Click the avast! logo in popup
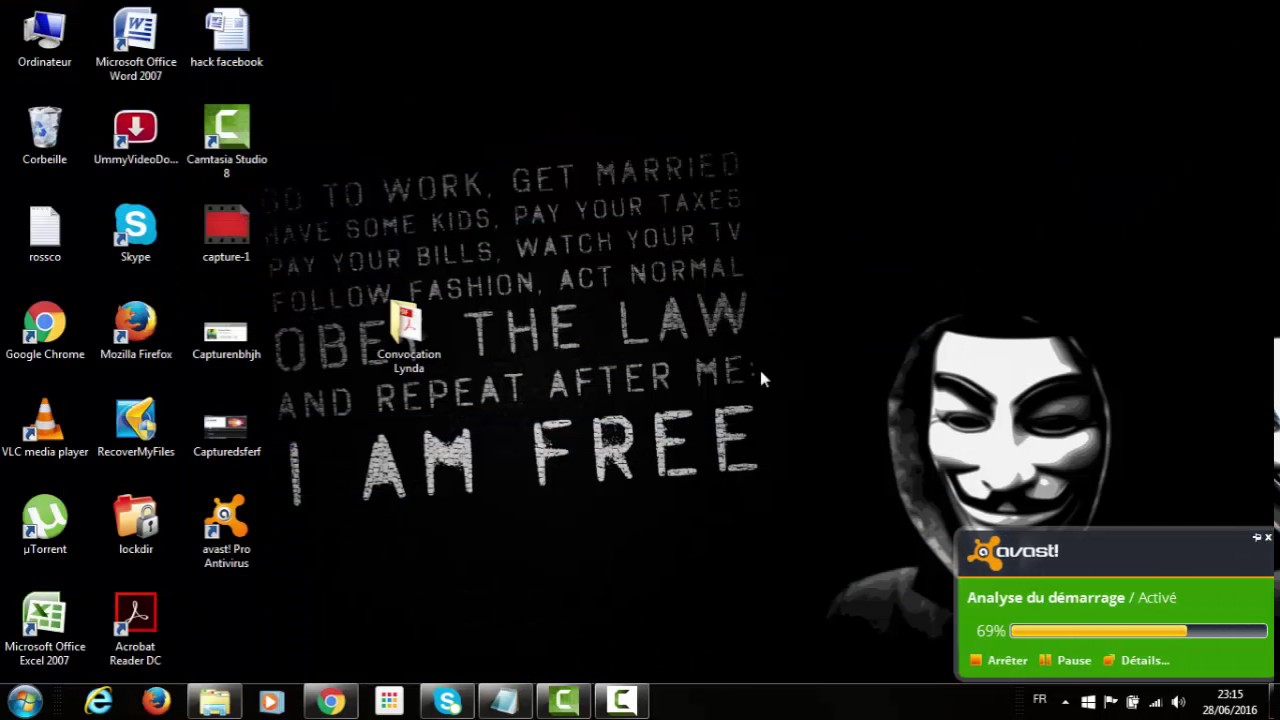The image size is (1280, 720). 1014,552
